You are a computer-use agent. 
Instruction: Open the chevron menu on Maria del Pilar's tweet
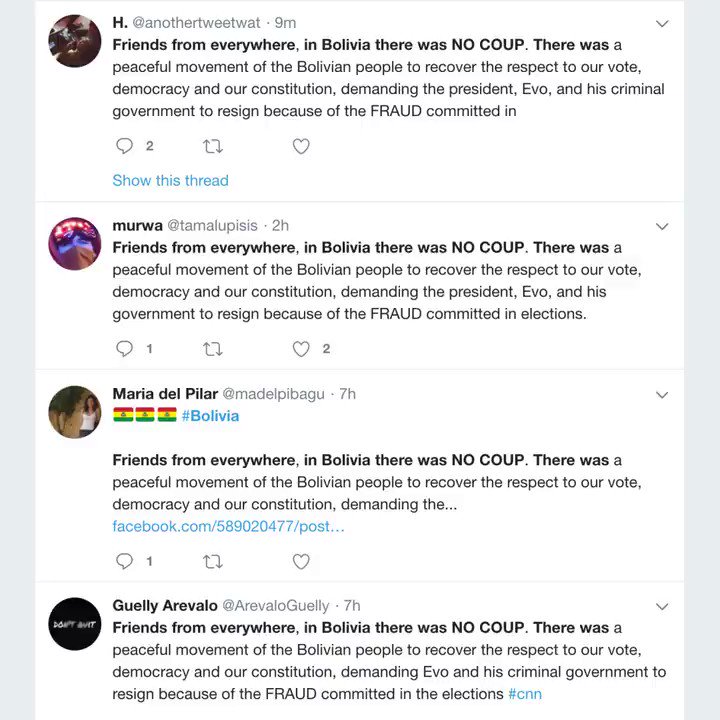pyautogui.click(x=662, y=395)
